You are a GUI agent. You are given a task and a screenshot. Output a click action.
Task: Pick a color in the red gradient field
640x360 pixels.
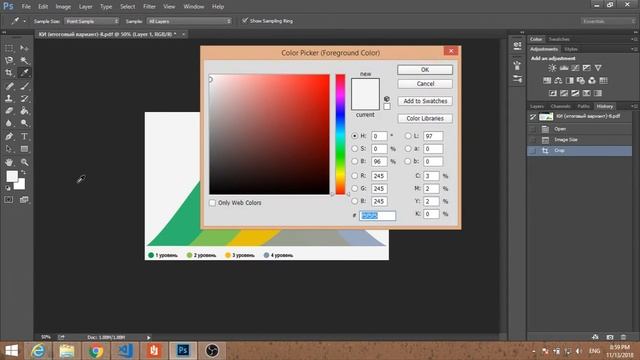coord(269,134)
